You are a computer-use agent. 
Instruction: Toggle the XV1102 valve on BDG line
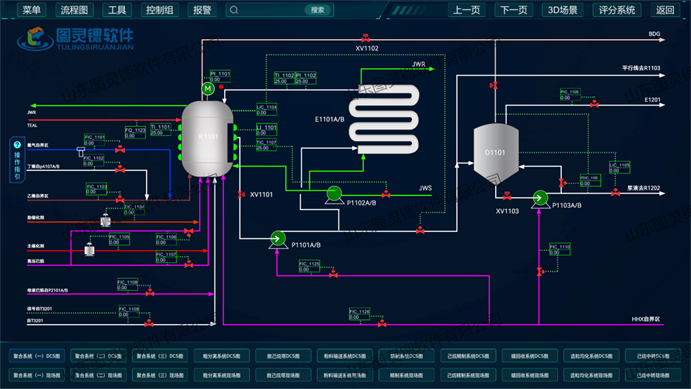[365, 38]
